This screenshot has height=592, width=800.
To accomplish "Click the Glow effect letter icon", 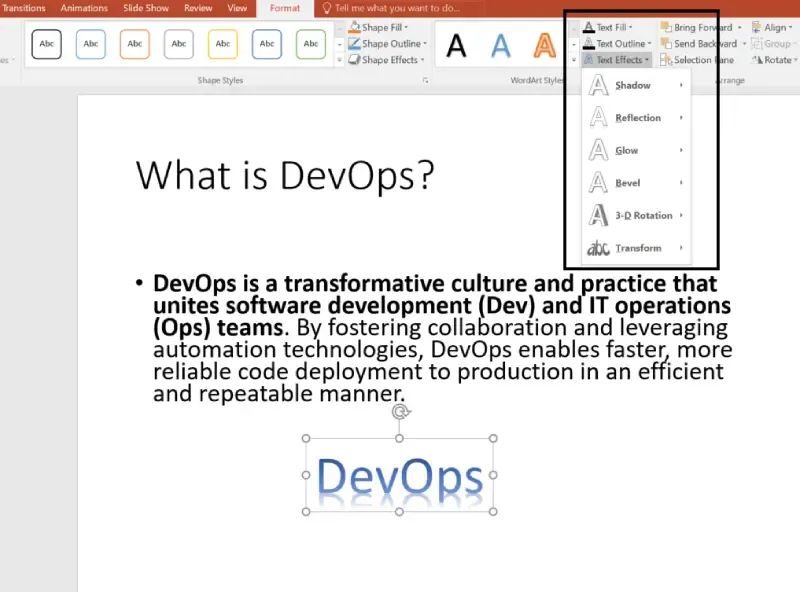I will [598, 151].
